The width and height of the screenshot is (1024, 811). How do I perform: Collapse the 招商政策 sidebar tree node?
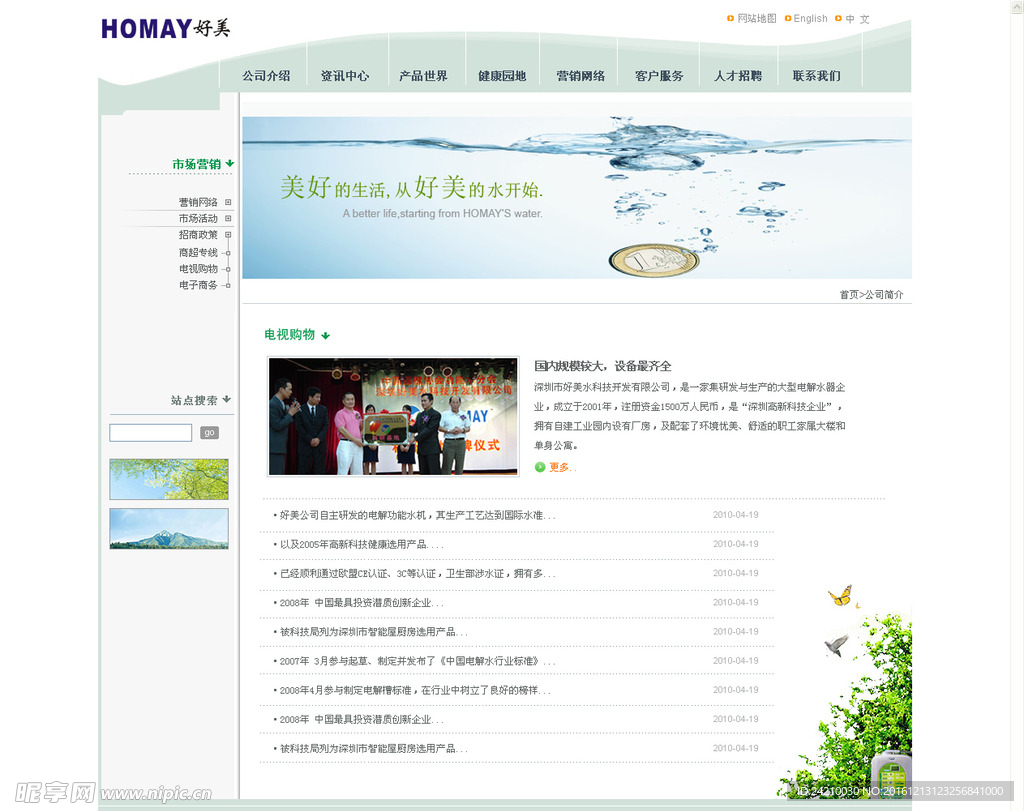click(x=228, y=235)
